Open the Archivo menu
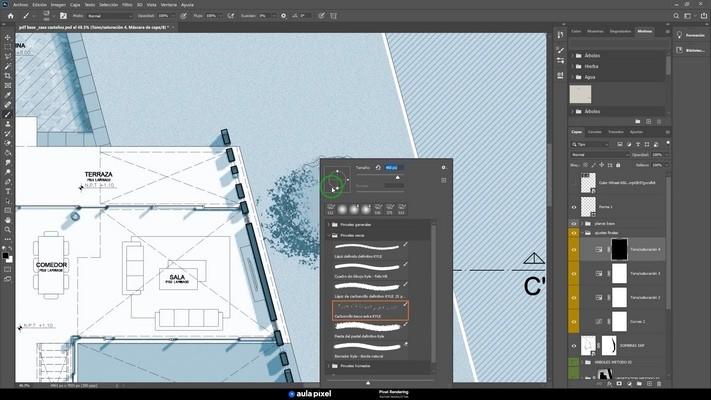 pyautogui.click(x=20, y=5)
